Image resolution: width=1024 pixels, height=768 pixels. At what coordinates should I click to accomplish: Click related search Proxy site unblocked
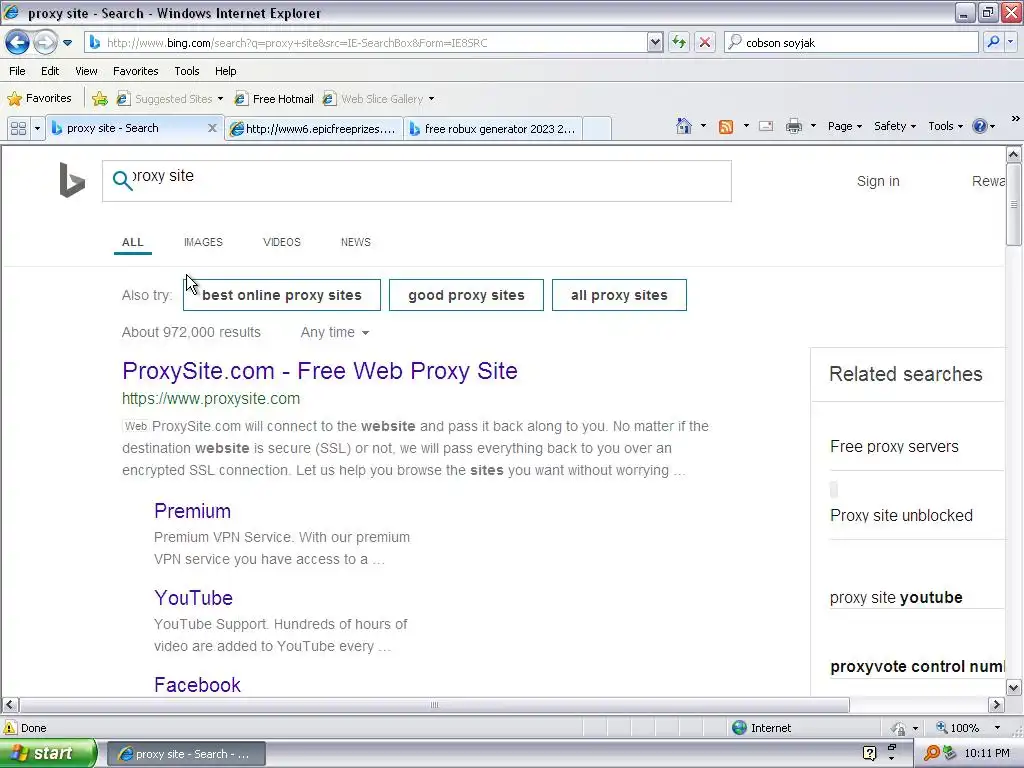(901, 515)
